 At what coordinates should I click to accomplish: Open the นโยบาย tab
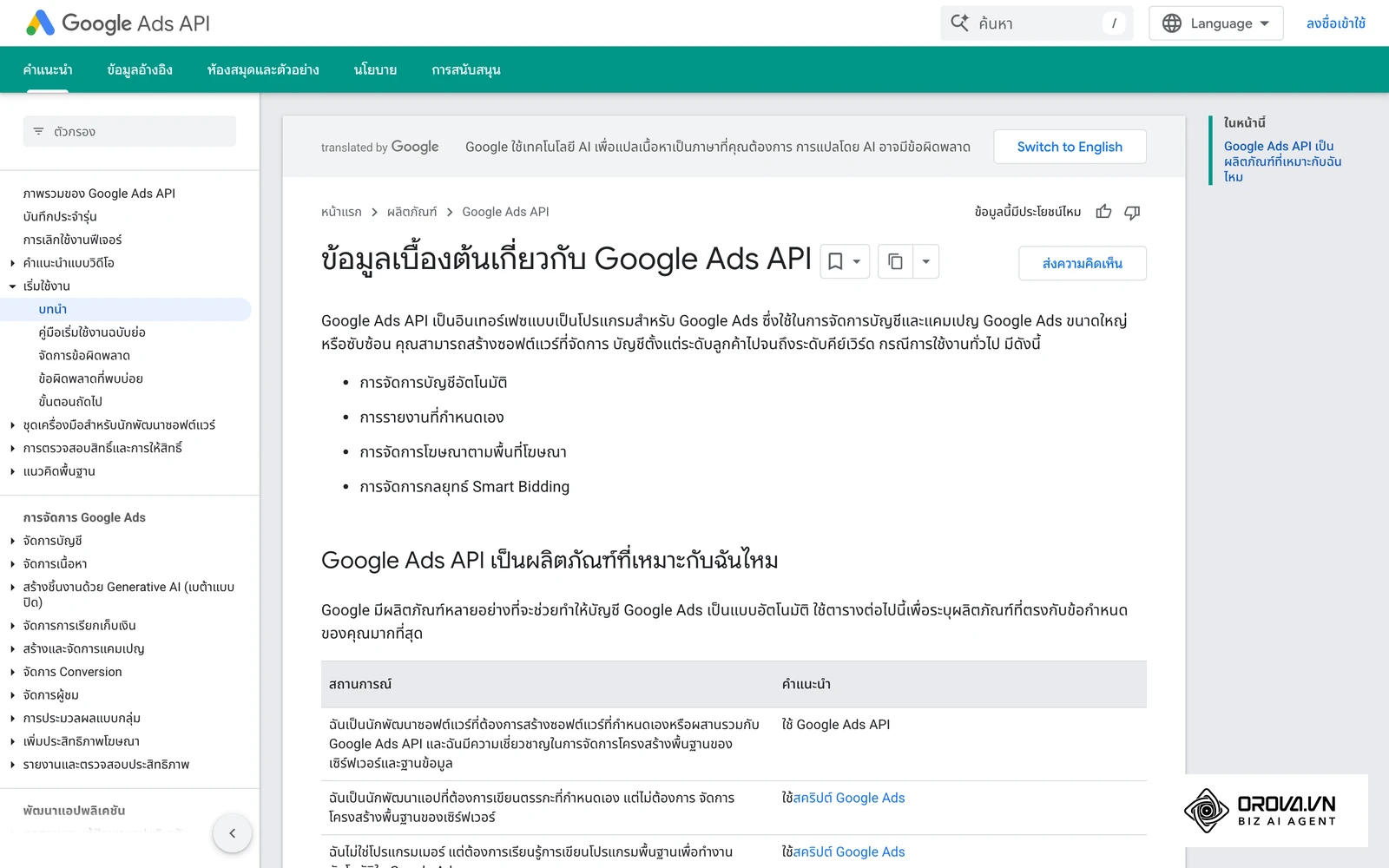pyautogui.click(x=375, y=69)
